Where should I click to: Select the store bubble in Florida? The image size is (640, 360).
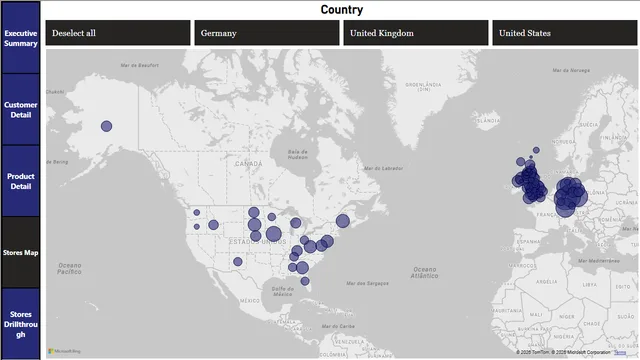click(x=305, y=281)
